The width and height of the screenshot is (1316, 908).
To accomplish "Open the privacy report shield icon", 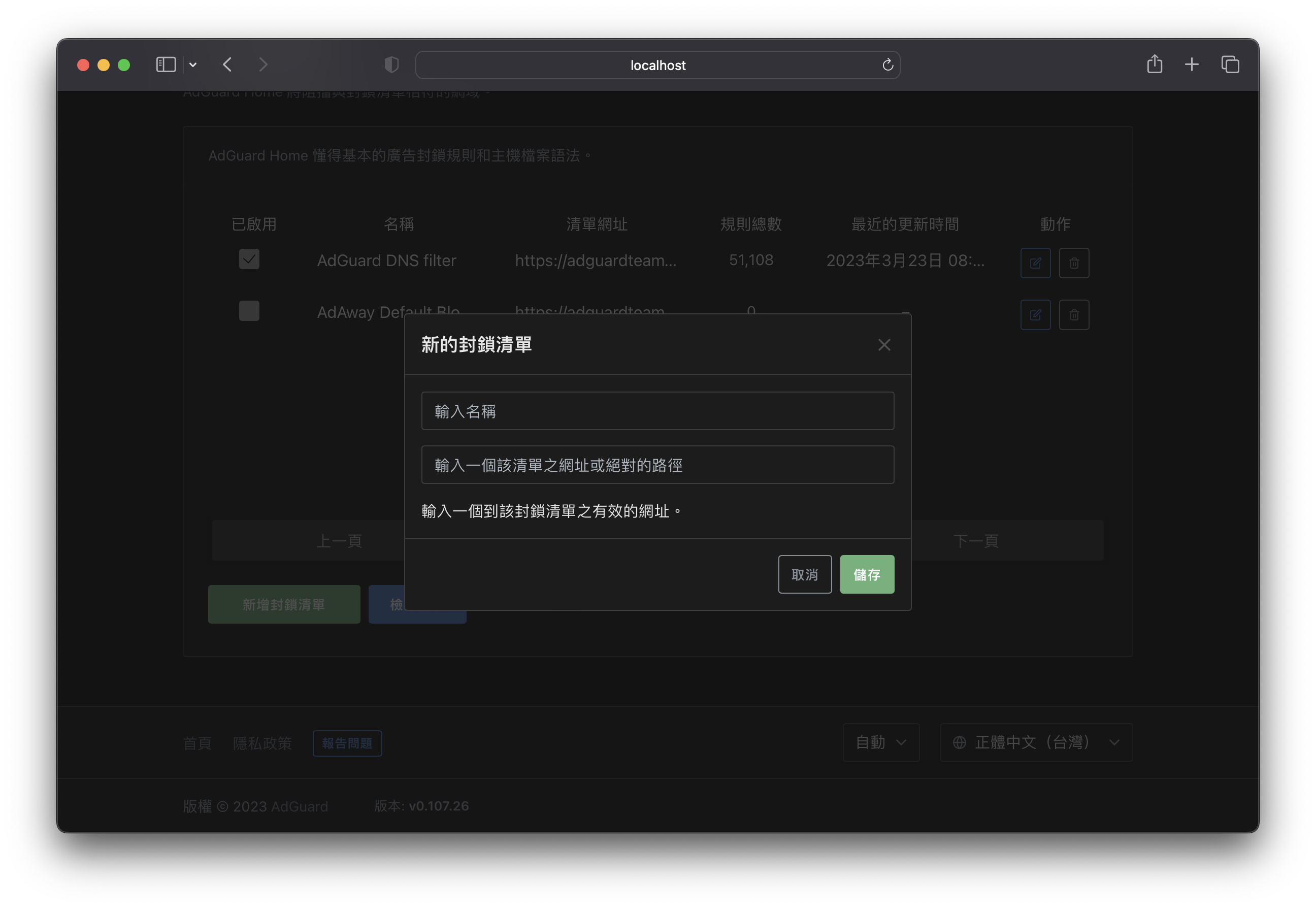I will 391,65.
